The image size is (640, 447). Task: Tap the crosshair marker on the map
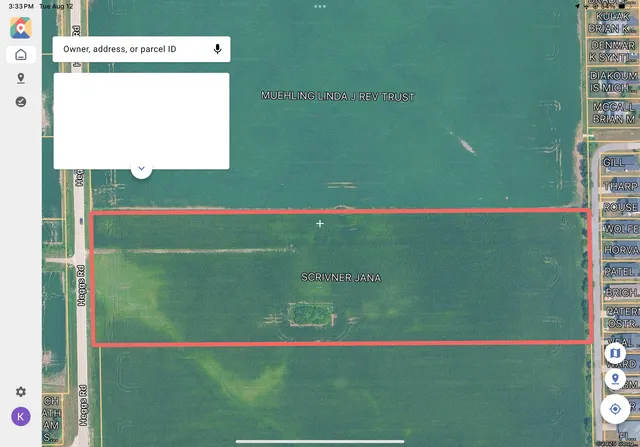pyautogui.click(x=320, y=223)
